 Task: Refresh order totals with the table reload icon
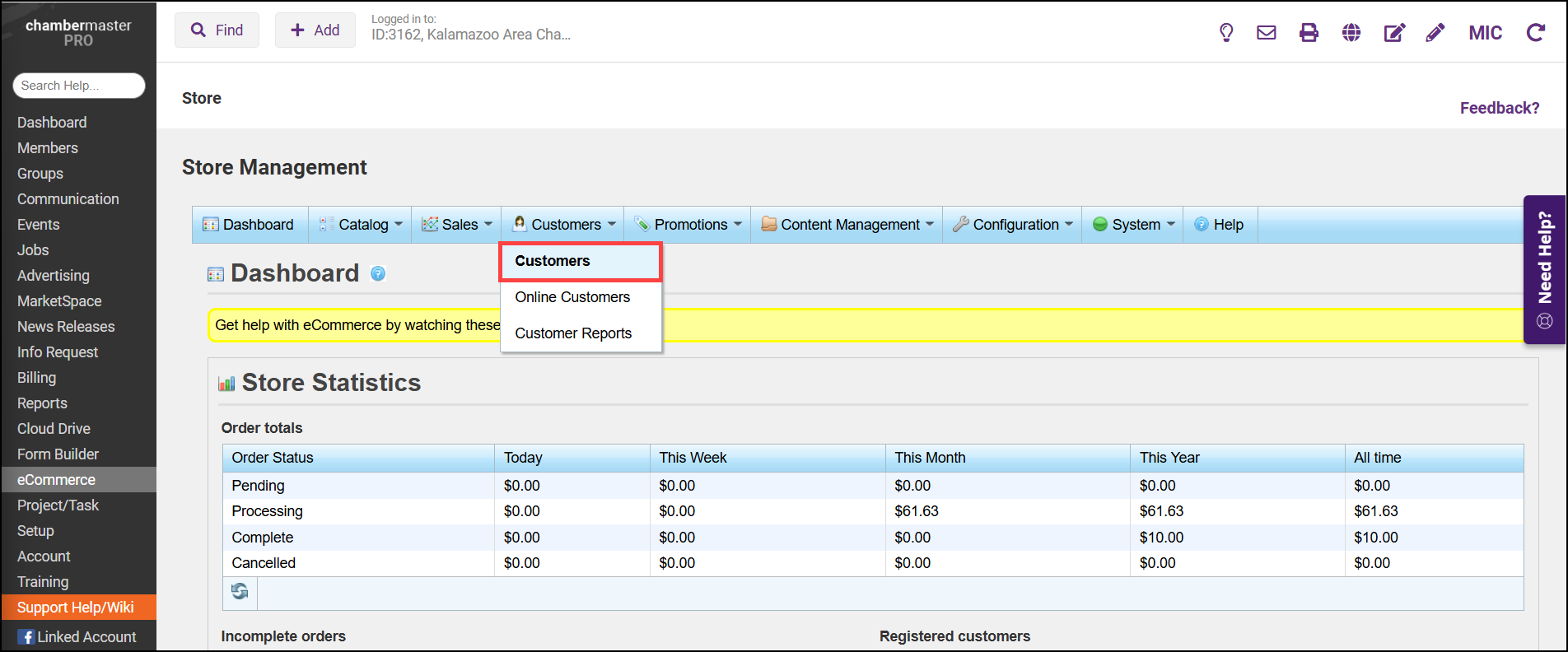pos(240,592)
